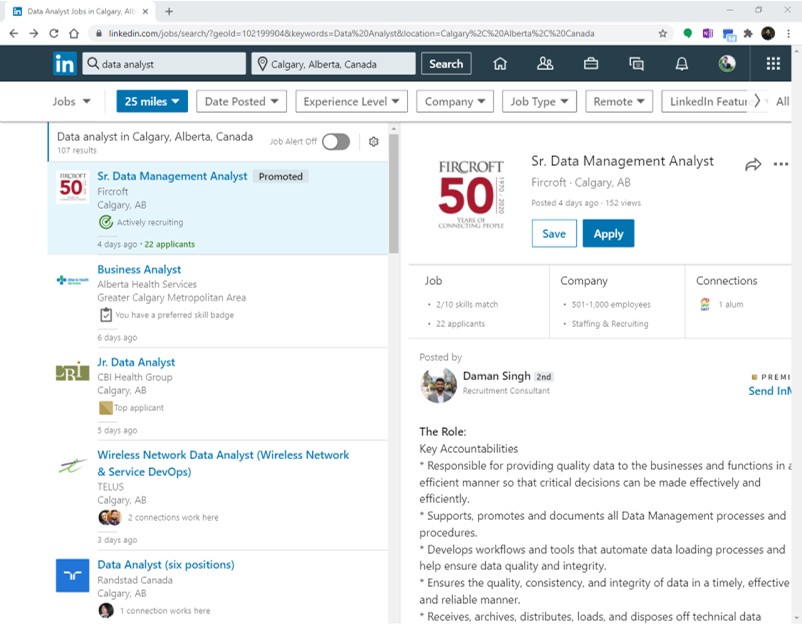Apply to the Fircroft job
This screenshot has width=802, height=643.
click(x=608, y=234)
